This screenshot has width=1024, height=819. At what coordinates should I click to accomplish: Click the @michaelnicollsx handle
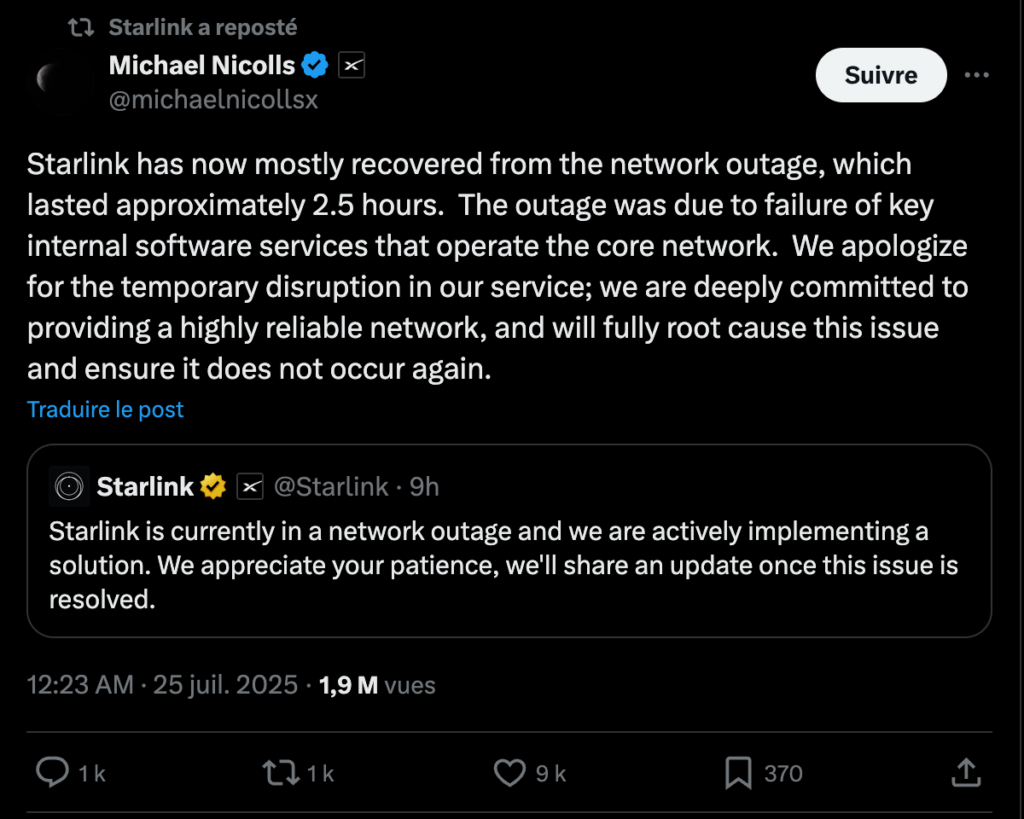pos(213,99)
